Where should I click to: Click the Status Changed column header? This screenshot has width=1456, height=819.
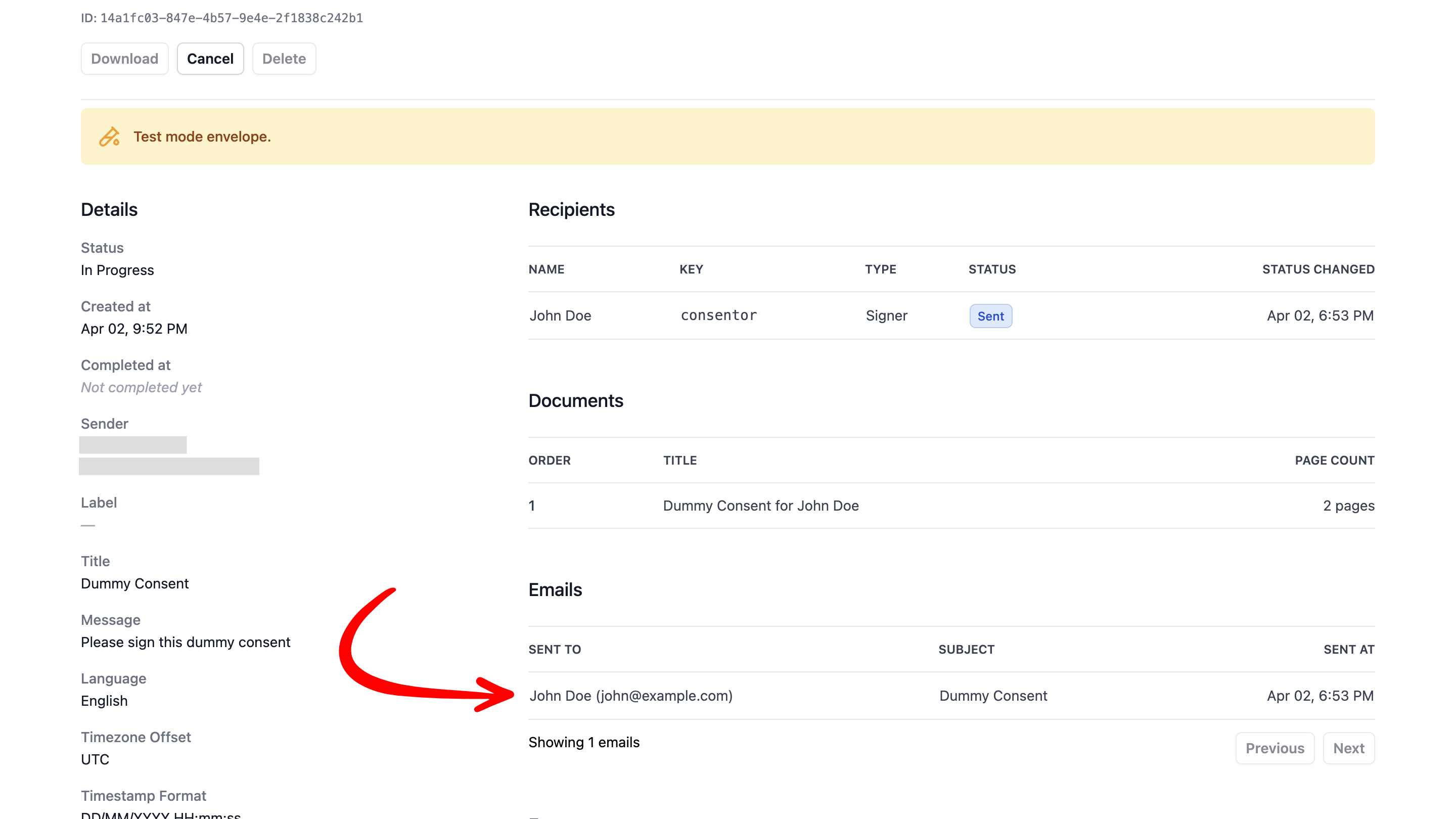pos(1317,269)
